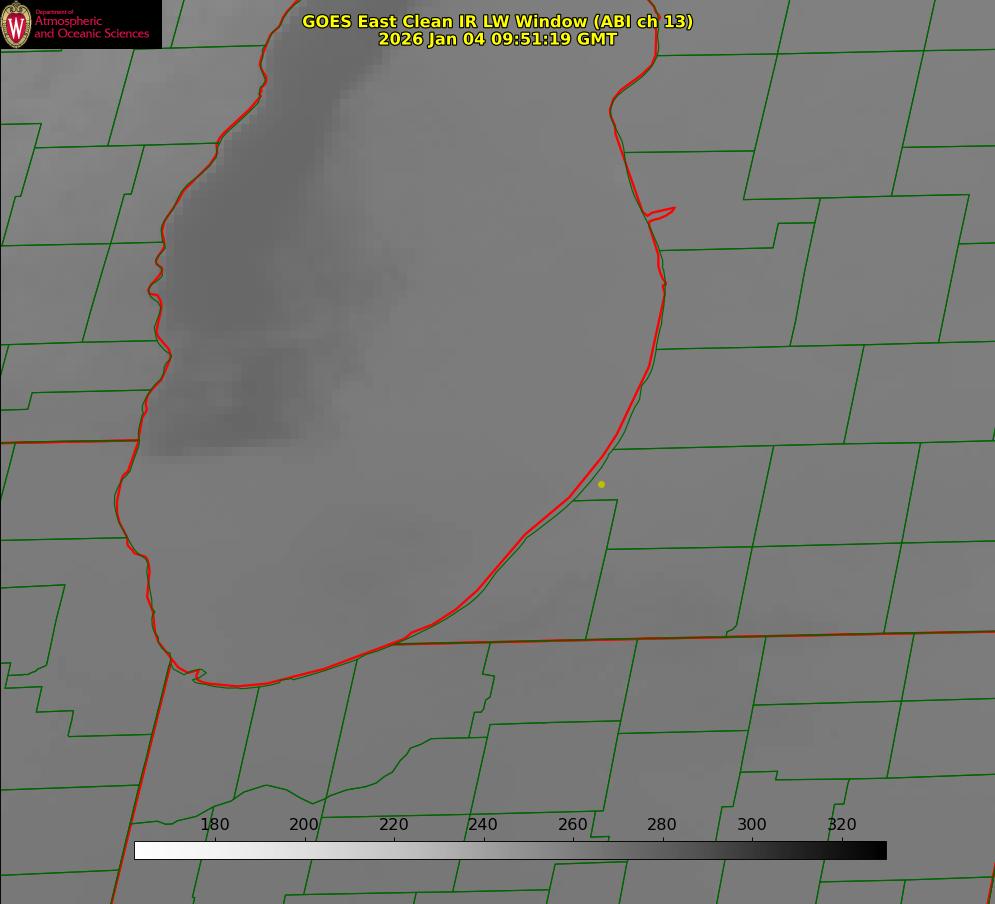This screenshot has width=995, height=904.
Task: Click the 240 label on the colorbar
Action: 483,824
